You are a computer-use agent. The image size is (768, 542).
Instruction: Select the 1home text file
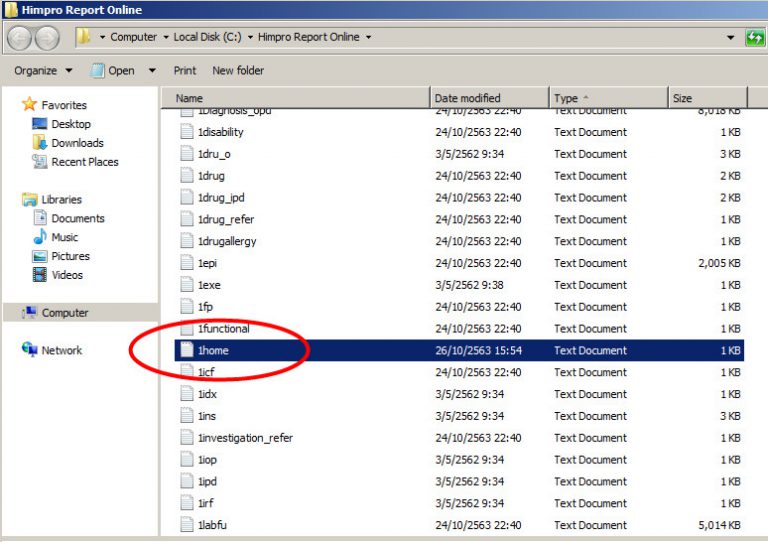[213, 350]
